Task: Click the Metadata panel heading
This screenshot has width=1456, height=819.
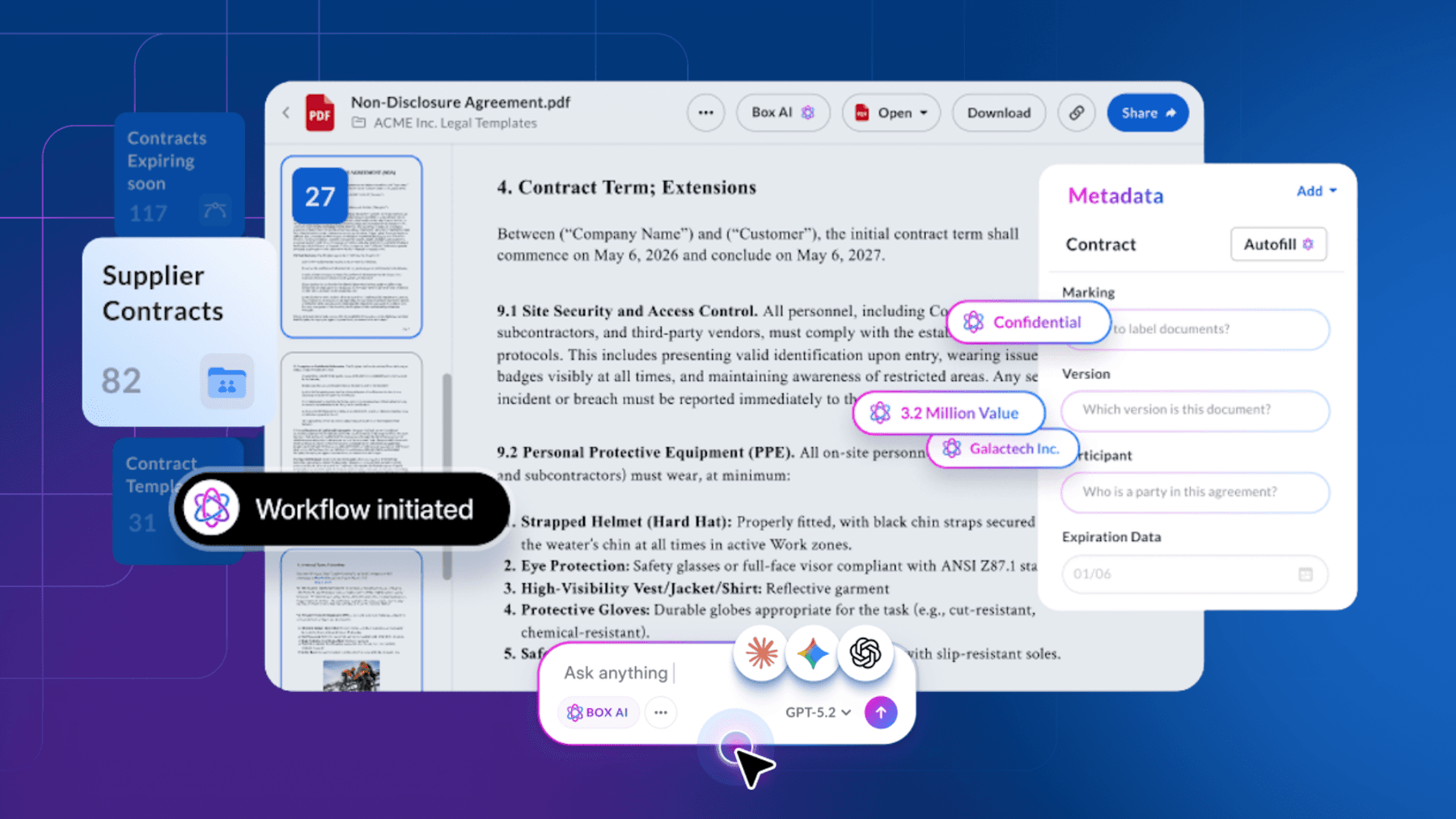Action: 1115,196
